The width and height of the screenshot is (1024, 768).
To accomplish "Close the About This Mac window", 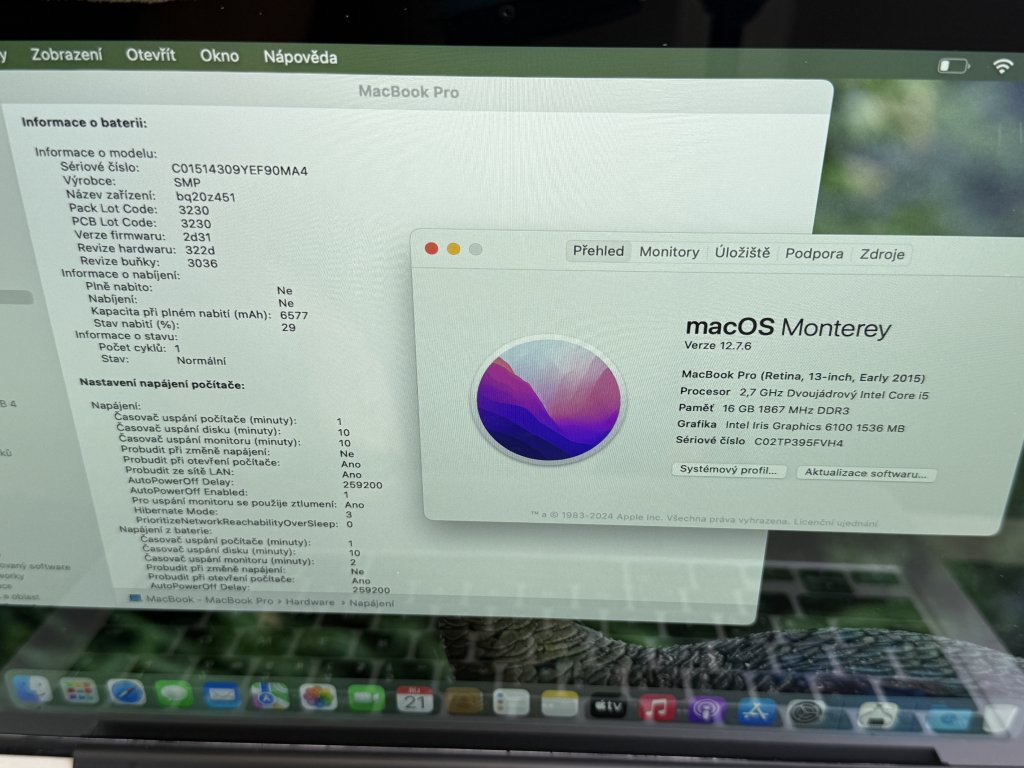I will click(x=431, y=248).
